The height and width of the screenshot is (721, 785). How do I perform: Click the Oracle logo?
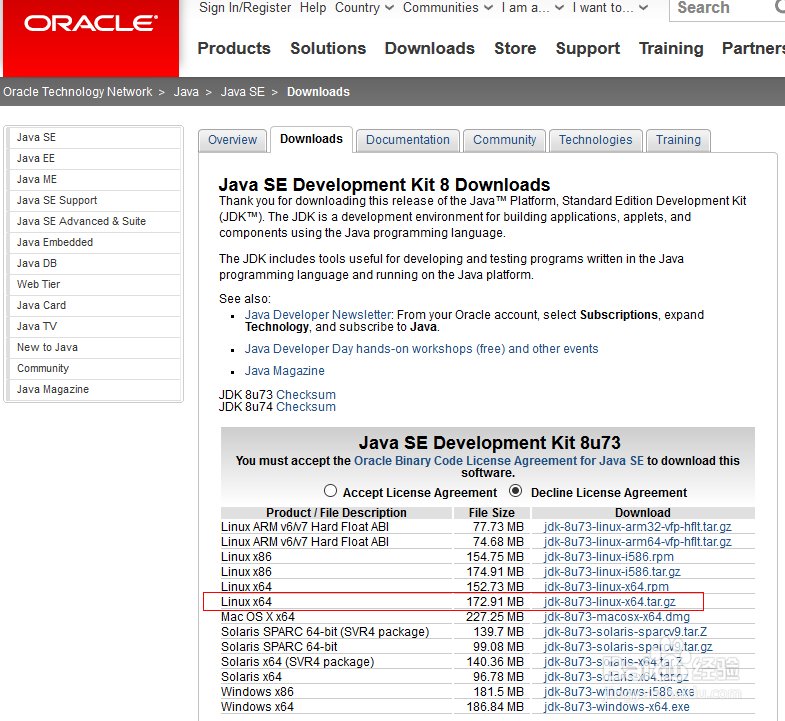point(91,24)
